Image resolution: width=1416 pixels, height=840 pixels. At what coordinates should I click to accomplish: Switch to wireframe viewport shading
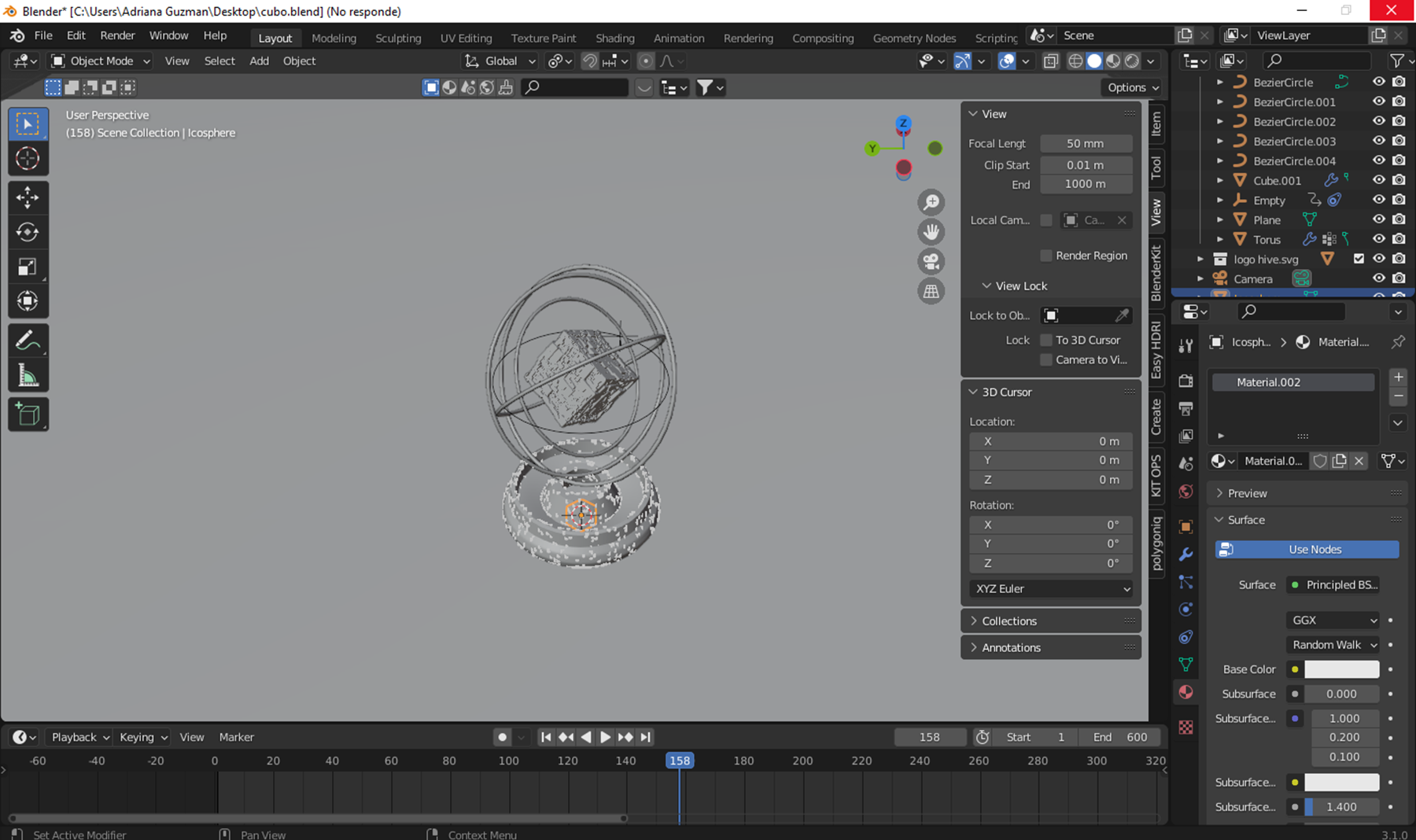1075,61
